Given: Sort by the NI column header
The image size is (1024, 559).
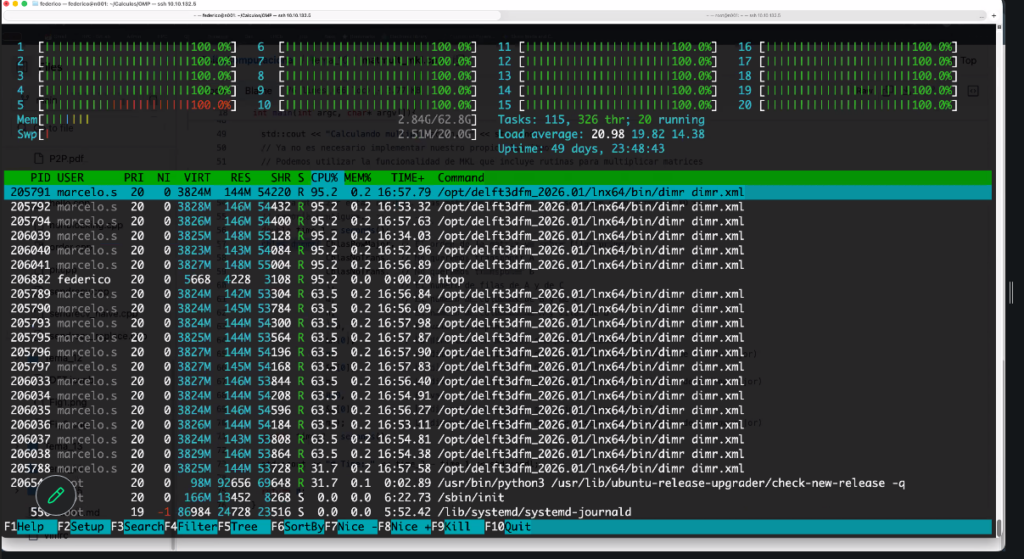Looking at the screenshot, I should coord(163,178).
